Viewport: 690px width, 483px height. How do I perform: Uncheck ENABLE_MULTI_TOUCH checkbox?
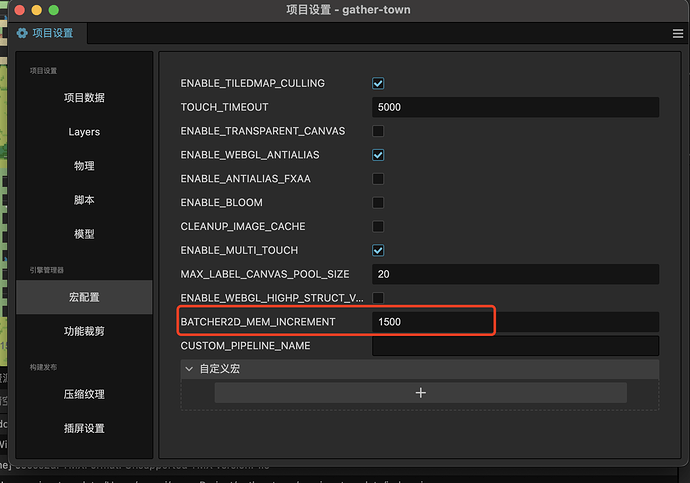[378, 250]
